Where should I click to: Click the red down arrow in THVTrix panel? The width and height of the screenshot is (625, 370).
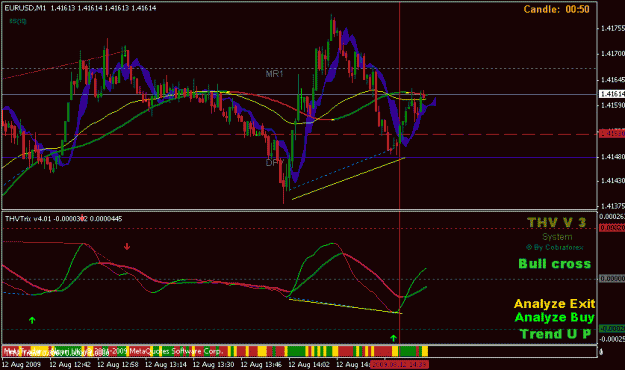point(127,246)
